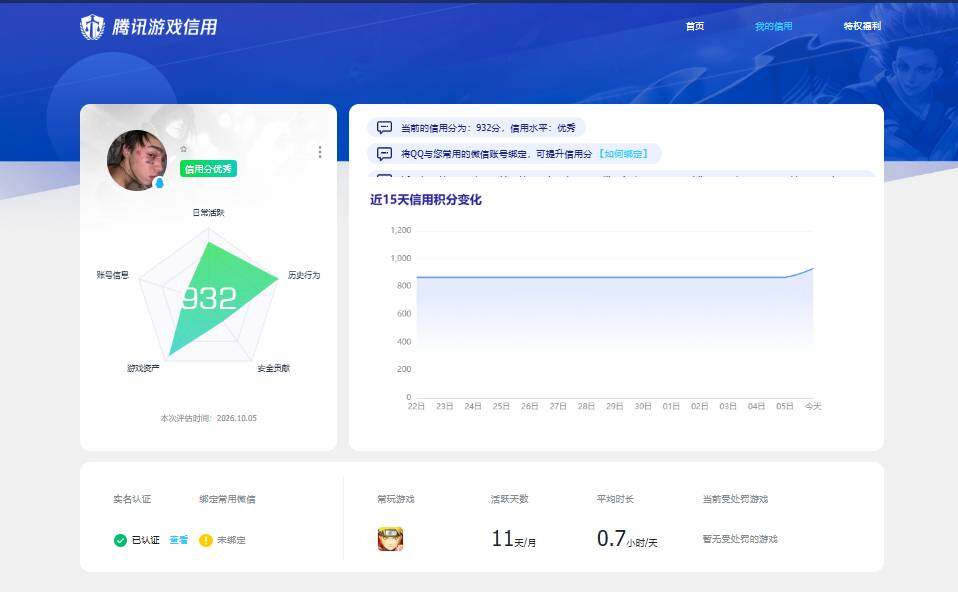Click the 当前受处罚游戏 heading
This screenshot has height=592, width=958.
point(735,499)
